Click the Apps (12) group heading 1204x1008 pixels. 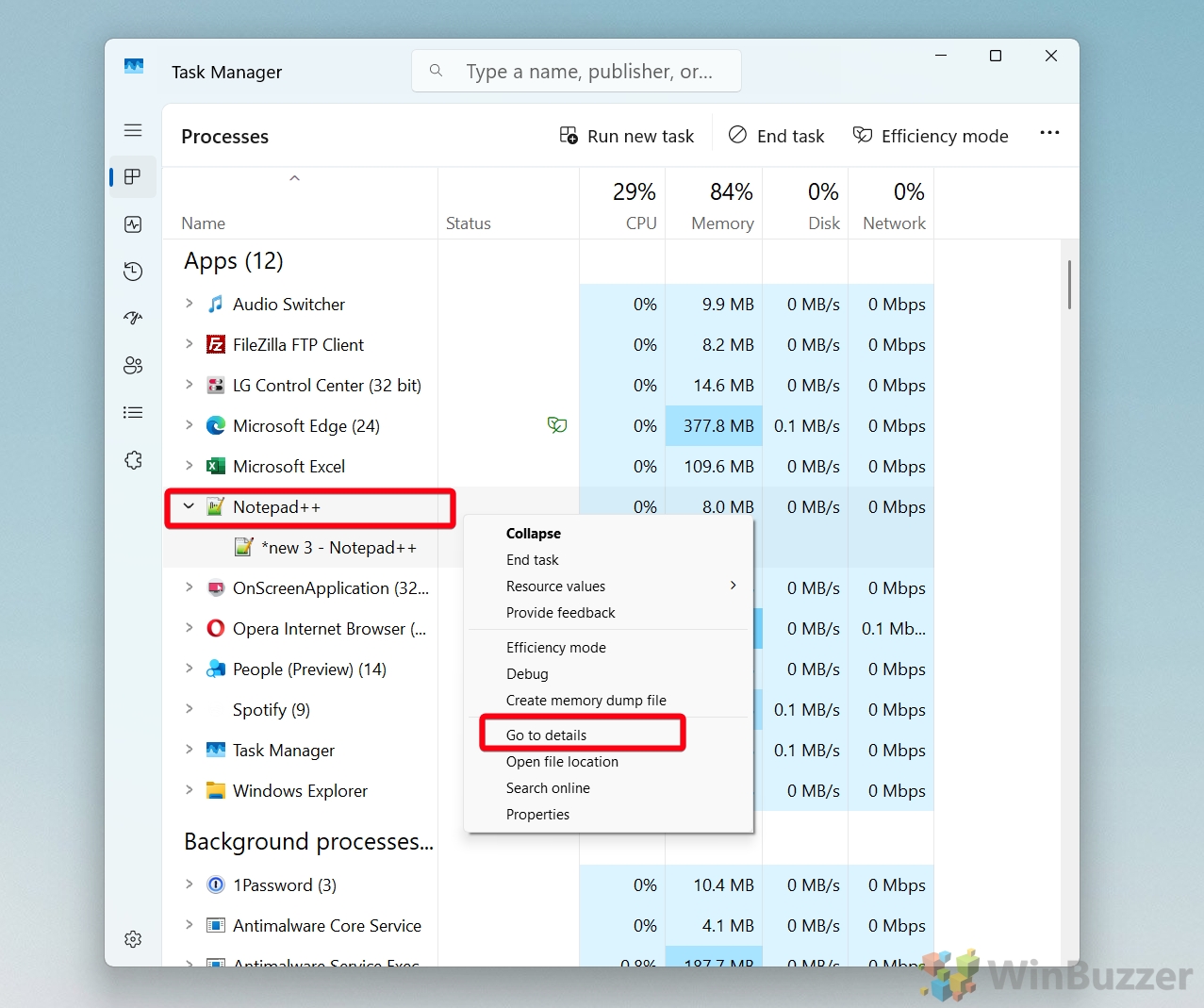tap(234, 261)
